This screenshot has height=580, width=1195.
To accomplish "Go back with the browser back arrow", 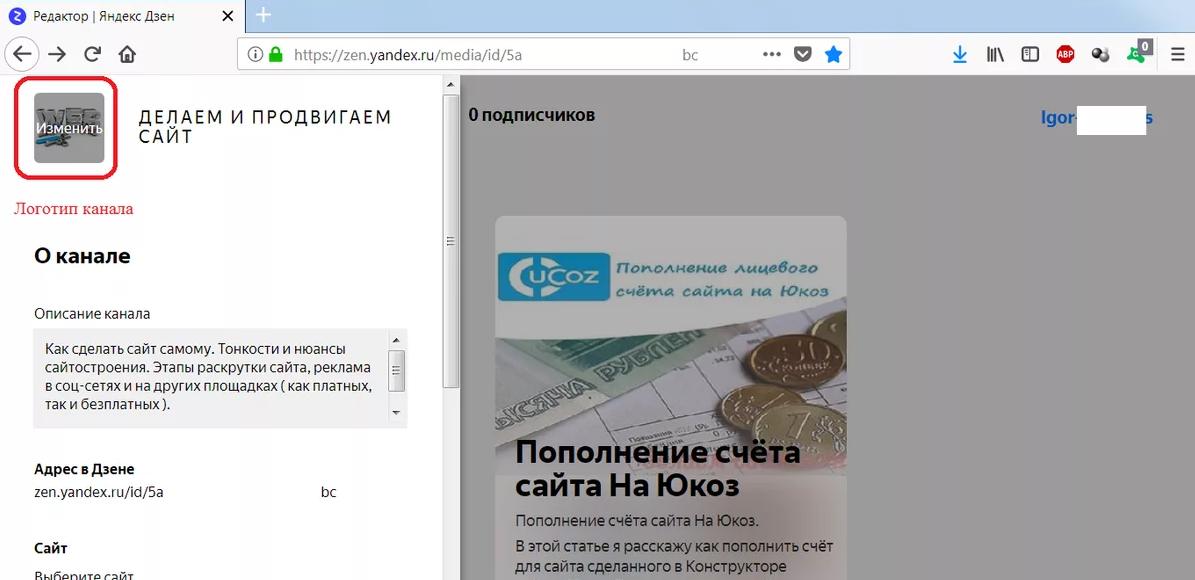I will coord(22,54).
